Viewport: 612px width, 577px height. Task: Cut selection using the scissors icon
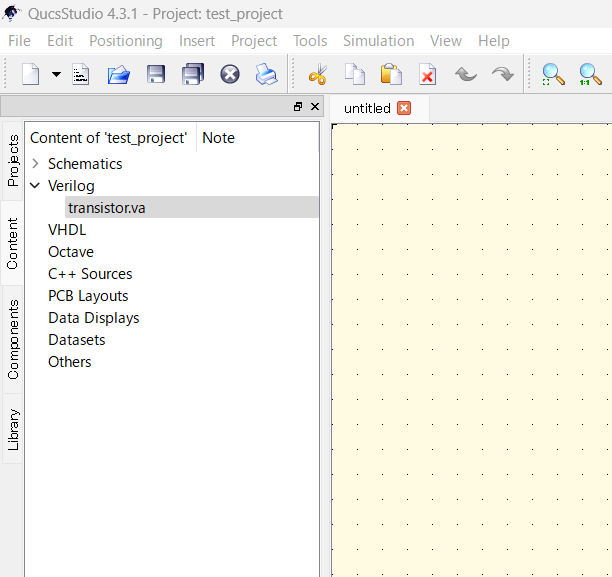pos(318,74)
